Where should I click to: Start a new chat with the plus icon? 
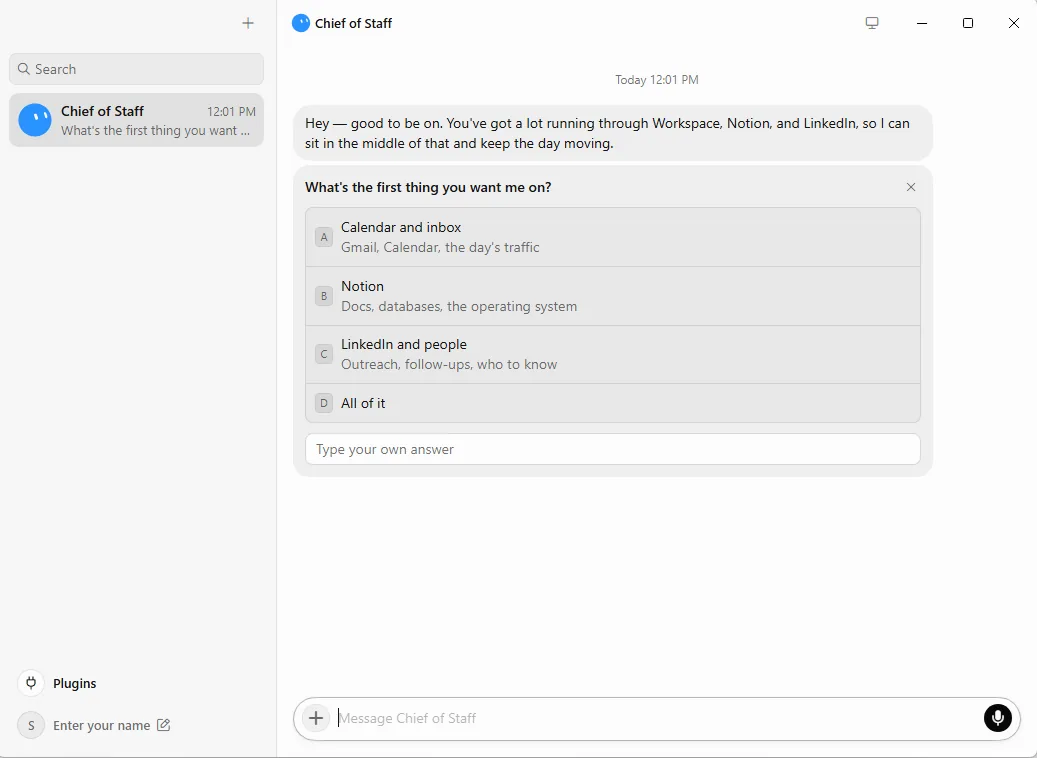click(x=248, y=23)
